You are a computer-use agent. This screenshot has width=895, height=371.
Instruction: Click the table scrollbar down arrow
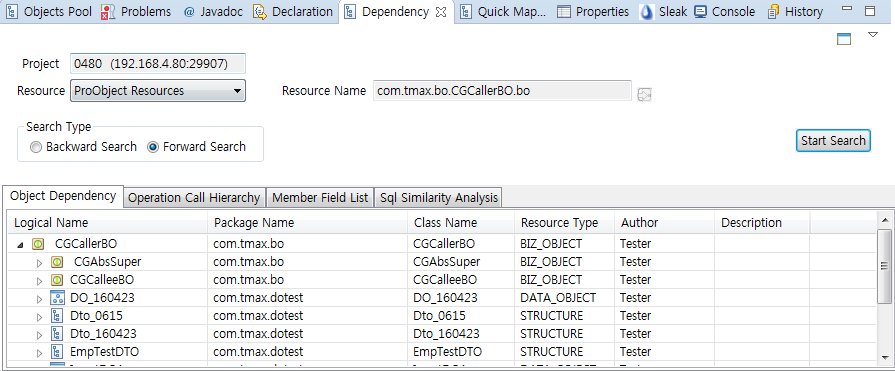[884, 357]
